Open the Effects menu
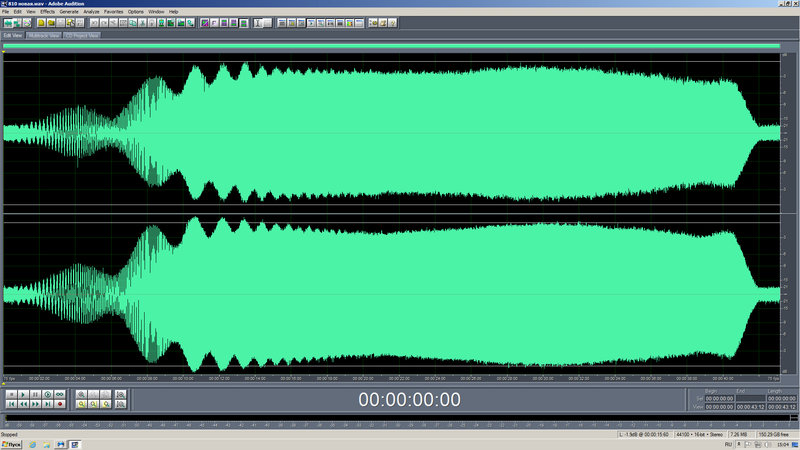Screen dimensions: 800x450 47,11
